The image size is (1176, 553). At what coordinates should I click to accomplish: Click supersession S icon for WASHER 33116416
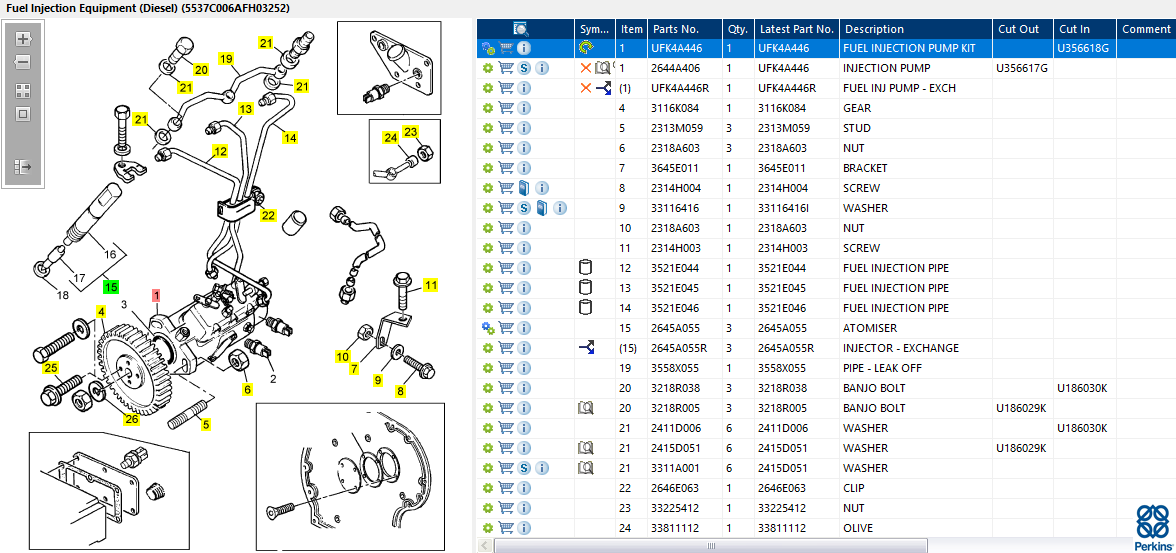524,208
